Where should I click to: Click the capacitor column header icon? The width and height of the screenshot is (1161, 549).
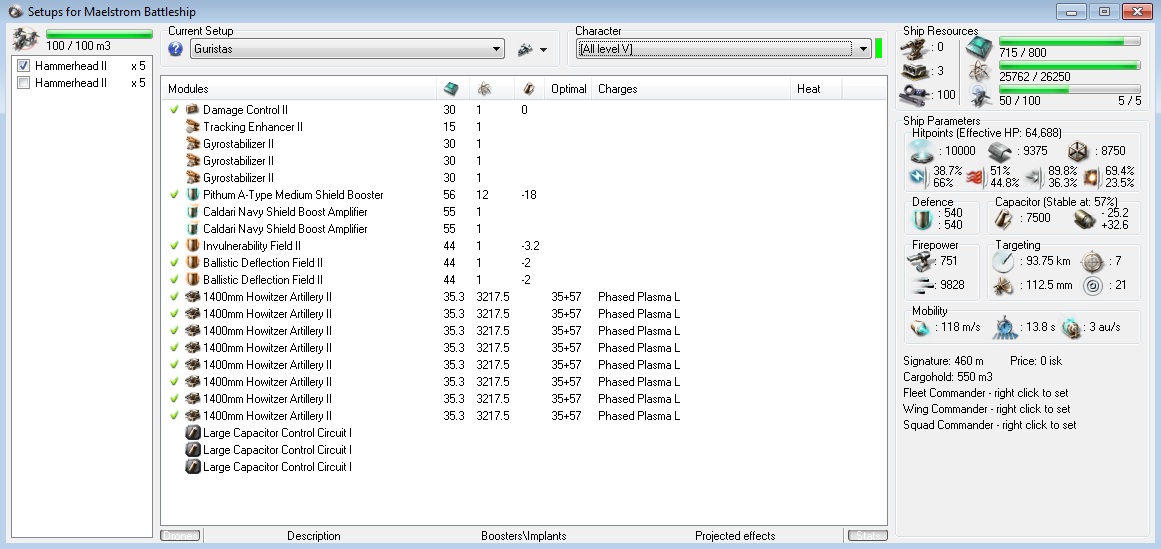(529, 89)
